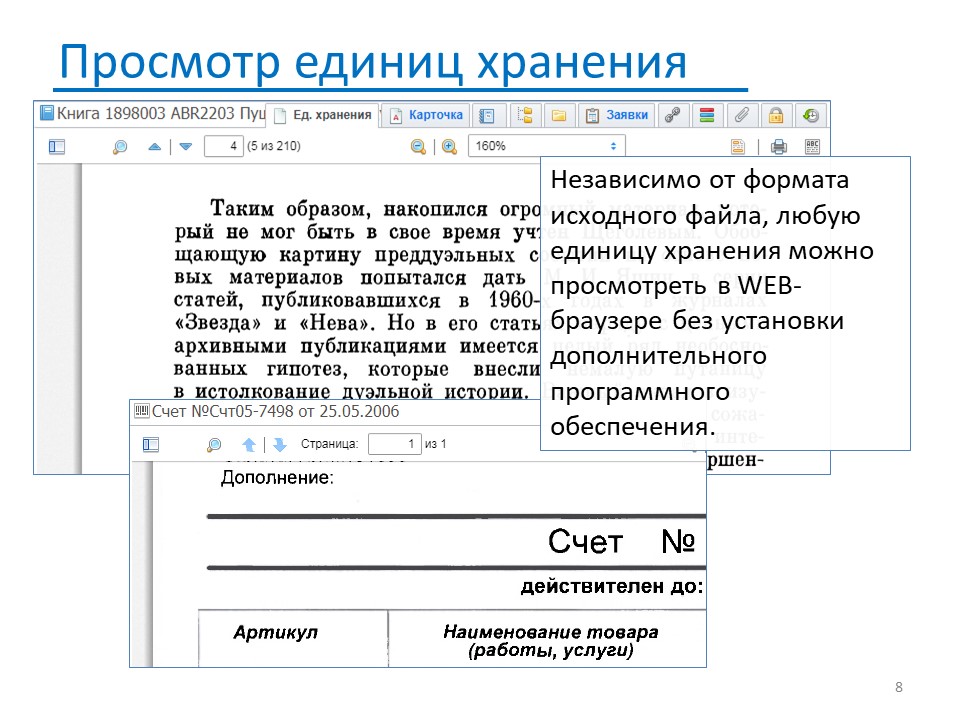The height and width of the screenshot is (720, 960).
Task: Open the Заявки tab
Action: click(617, 115)
